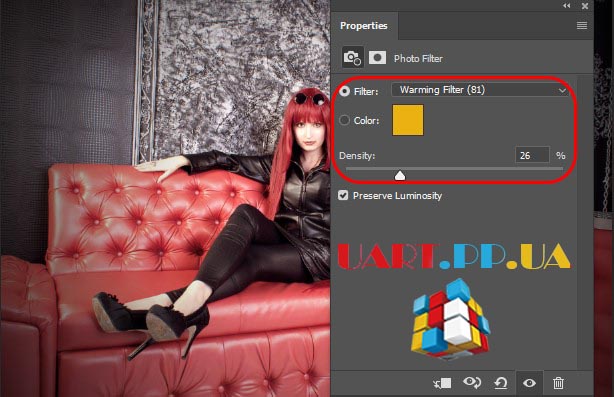View previous state icon
Image resolution: width=614 pixels, height=397 pixels.
[x=472, y=383]
